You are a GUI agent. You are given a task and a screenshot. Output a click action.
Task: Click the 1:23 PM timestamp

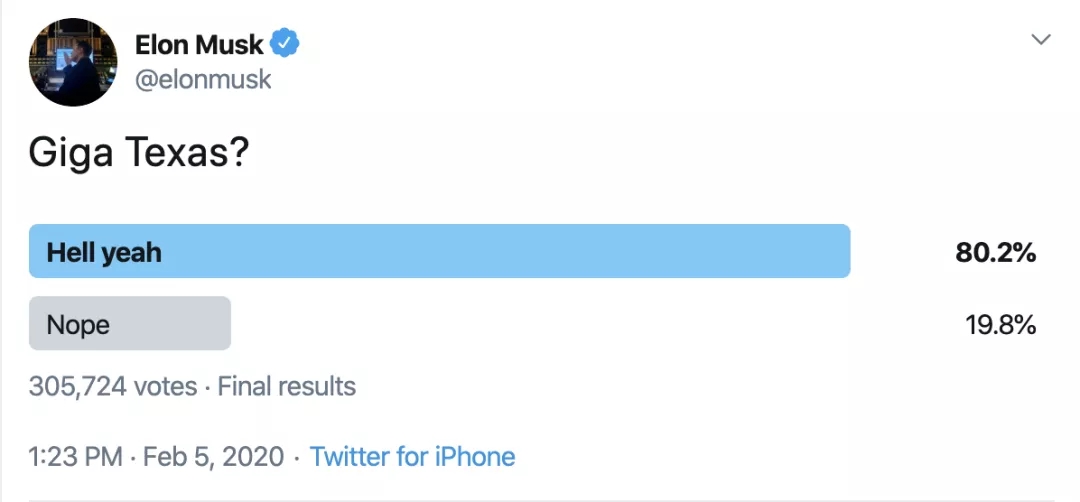pyautogui.click(x=75, y=458)
